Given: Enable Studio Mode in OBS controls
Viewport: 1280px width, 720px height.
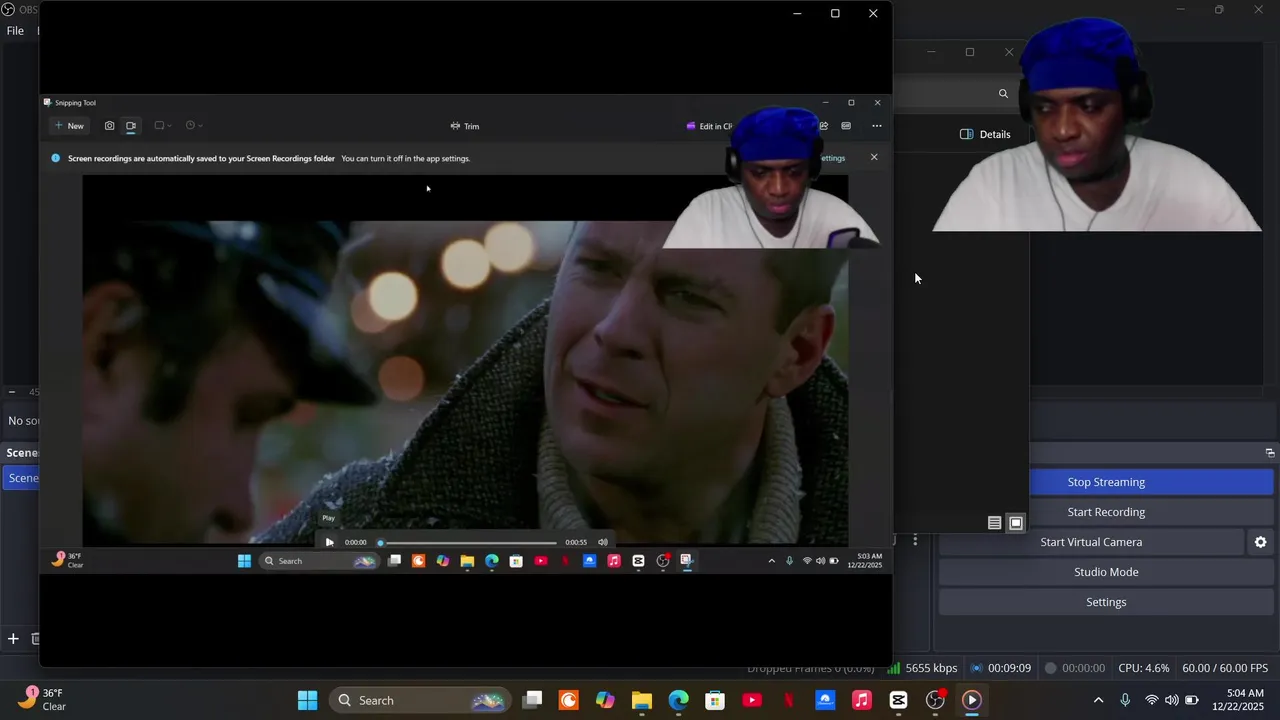Looking at the screenshot, I should click(x=1106, y=572).
